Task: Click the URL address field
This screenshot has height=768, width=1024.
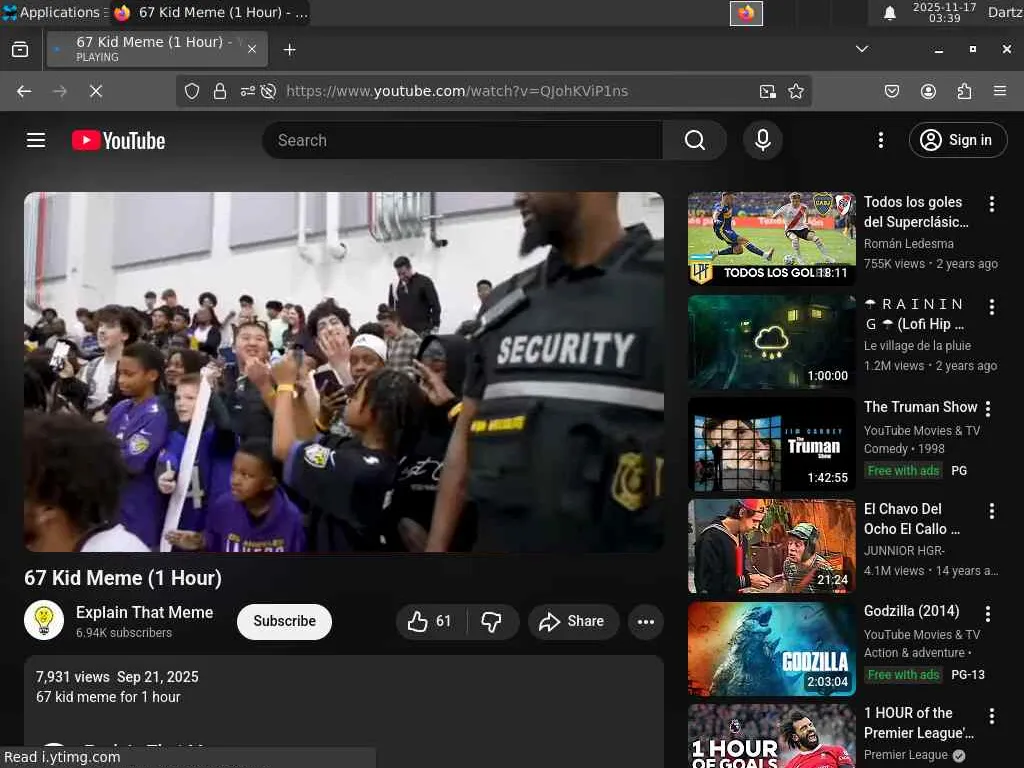Action: click(457, 91)
